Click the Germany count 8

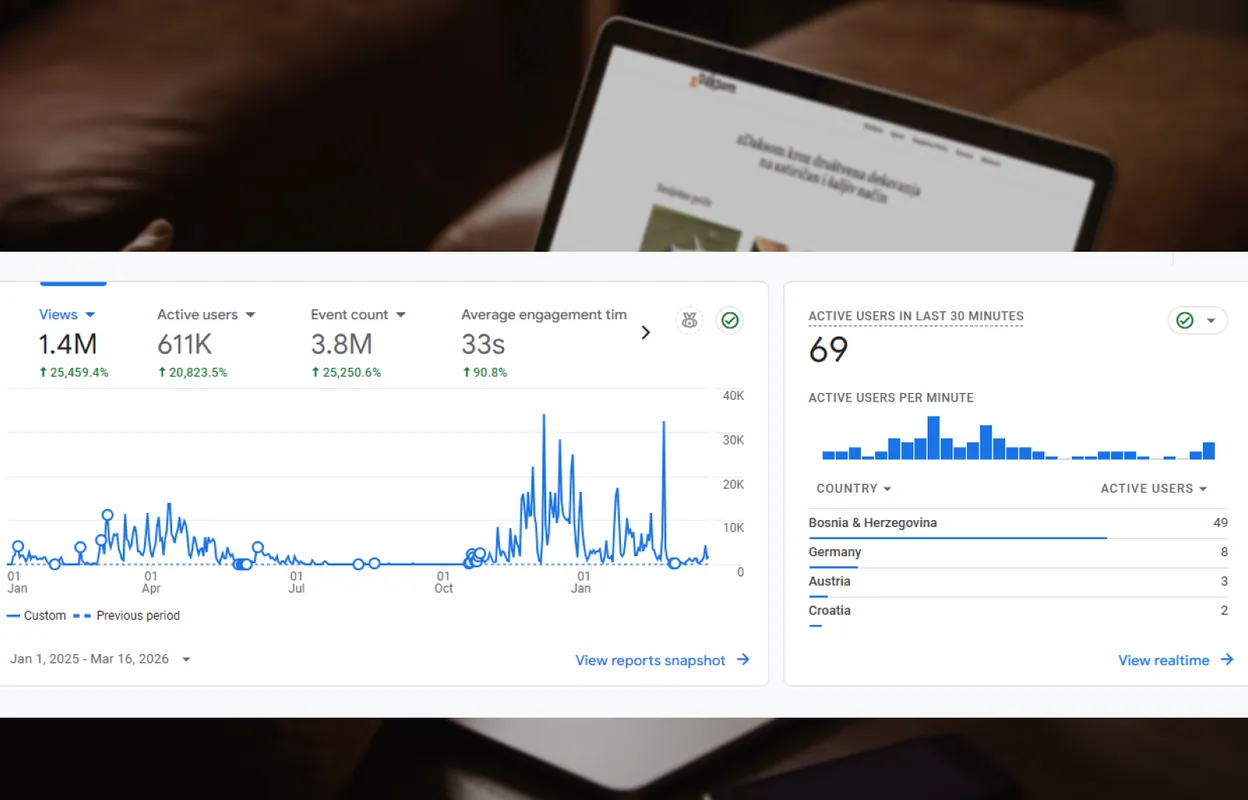[x=1224, y=552]
